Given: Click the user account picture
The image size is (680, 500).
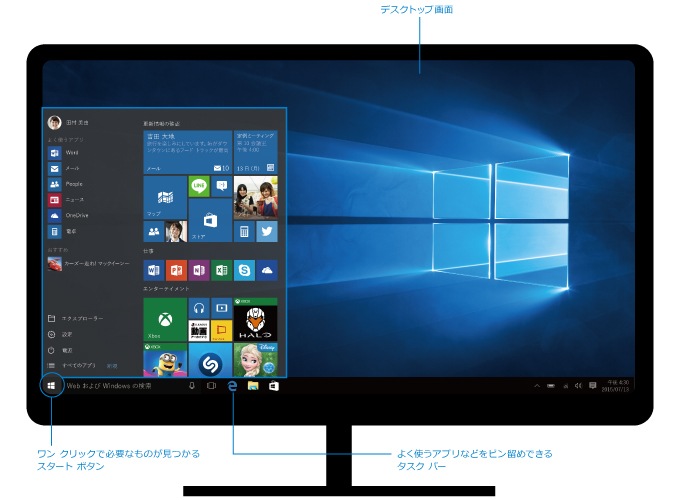Looking at the screenshot, I should point(55,122).
